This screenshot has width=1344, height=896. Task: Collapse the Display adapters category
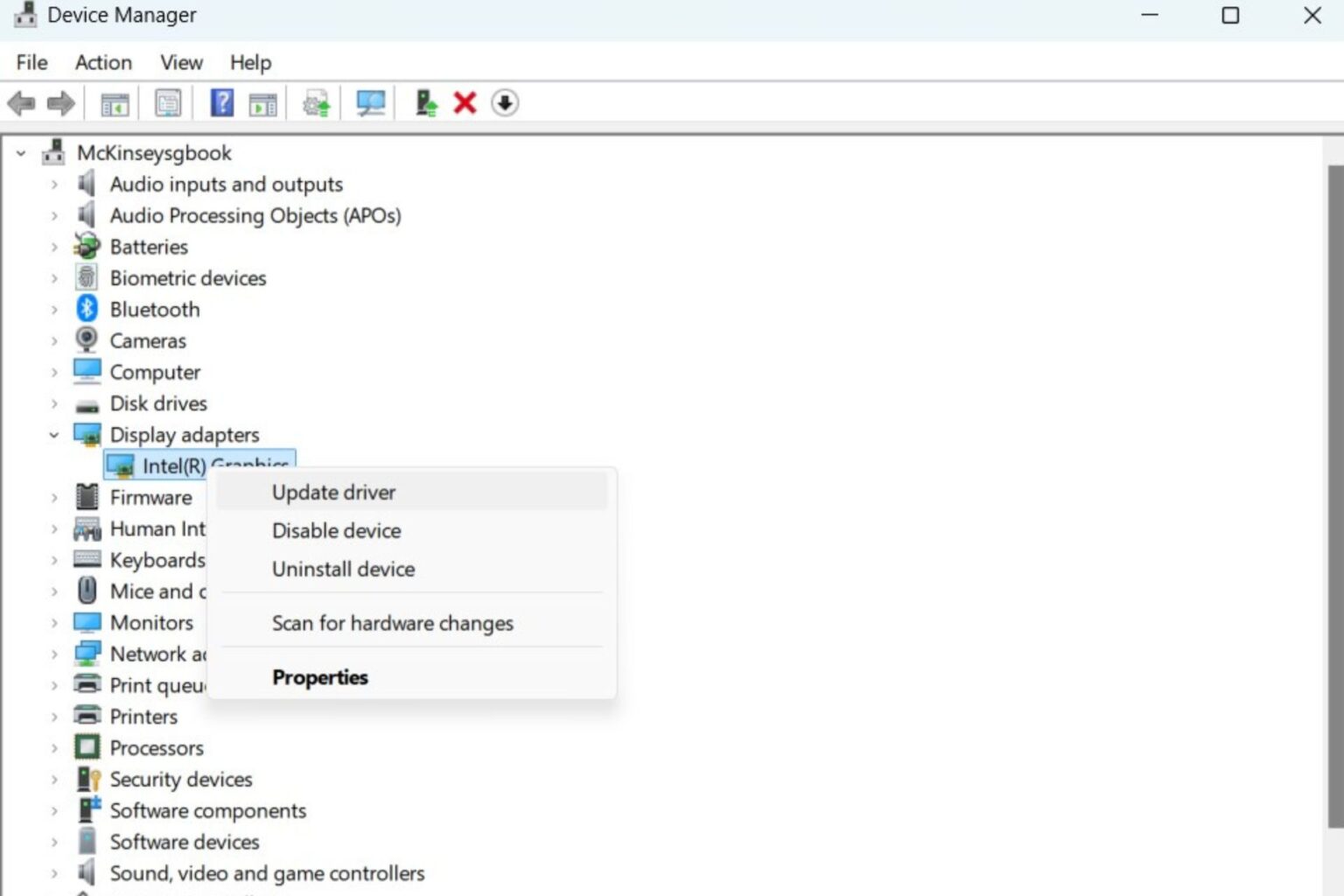coord(54,434)
